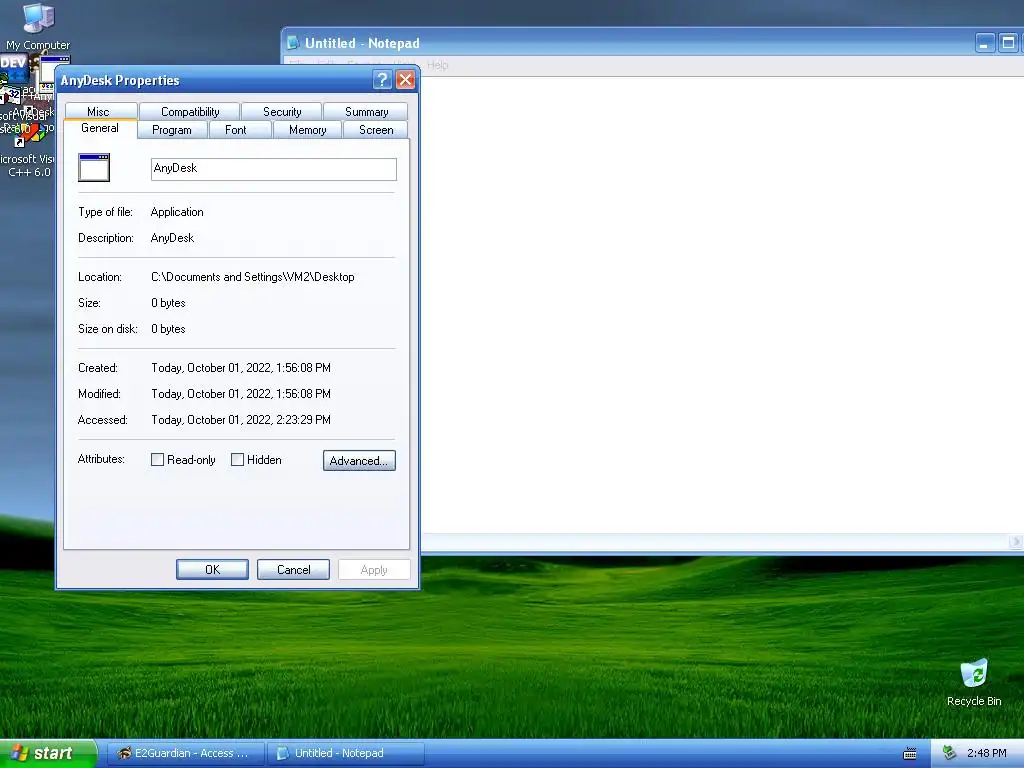Viewport: 1024px width, 768px height.
Task: Maximize the Notepad window
Action: (1008, 43)
